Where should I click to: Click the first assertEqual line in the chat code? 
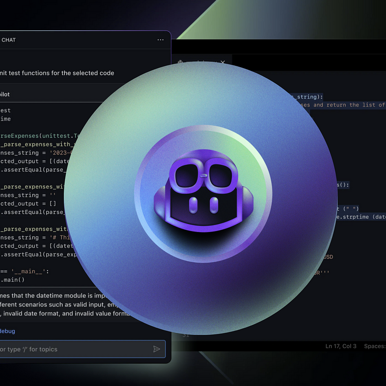(x=32, y=170)
